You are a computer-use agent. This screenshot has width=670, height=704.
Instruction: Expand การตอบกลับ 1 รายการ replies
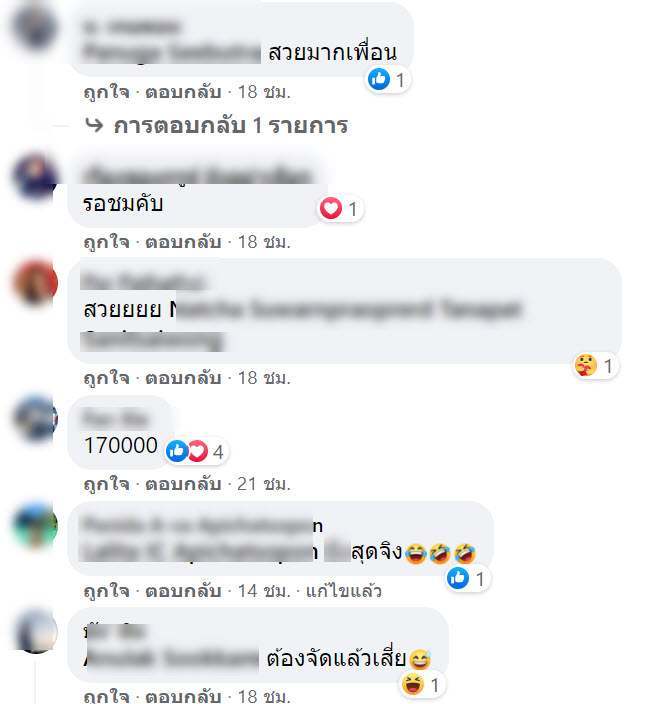[x=230, y=125]
